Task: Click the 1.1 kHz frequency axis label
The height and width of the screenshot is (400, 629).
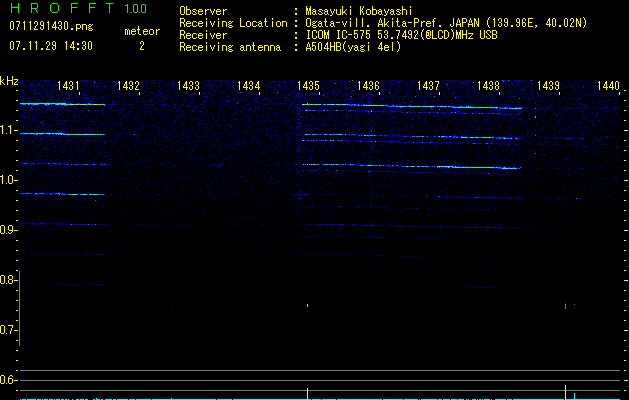Action: pos(7,130)
